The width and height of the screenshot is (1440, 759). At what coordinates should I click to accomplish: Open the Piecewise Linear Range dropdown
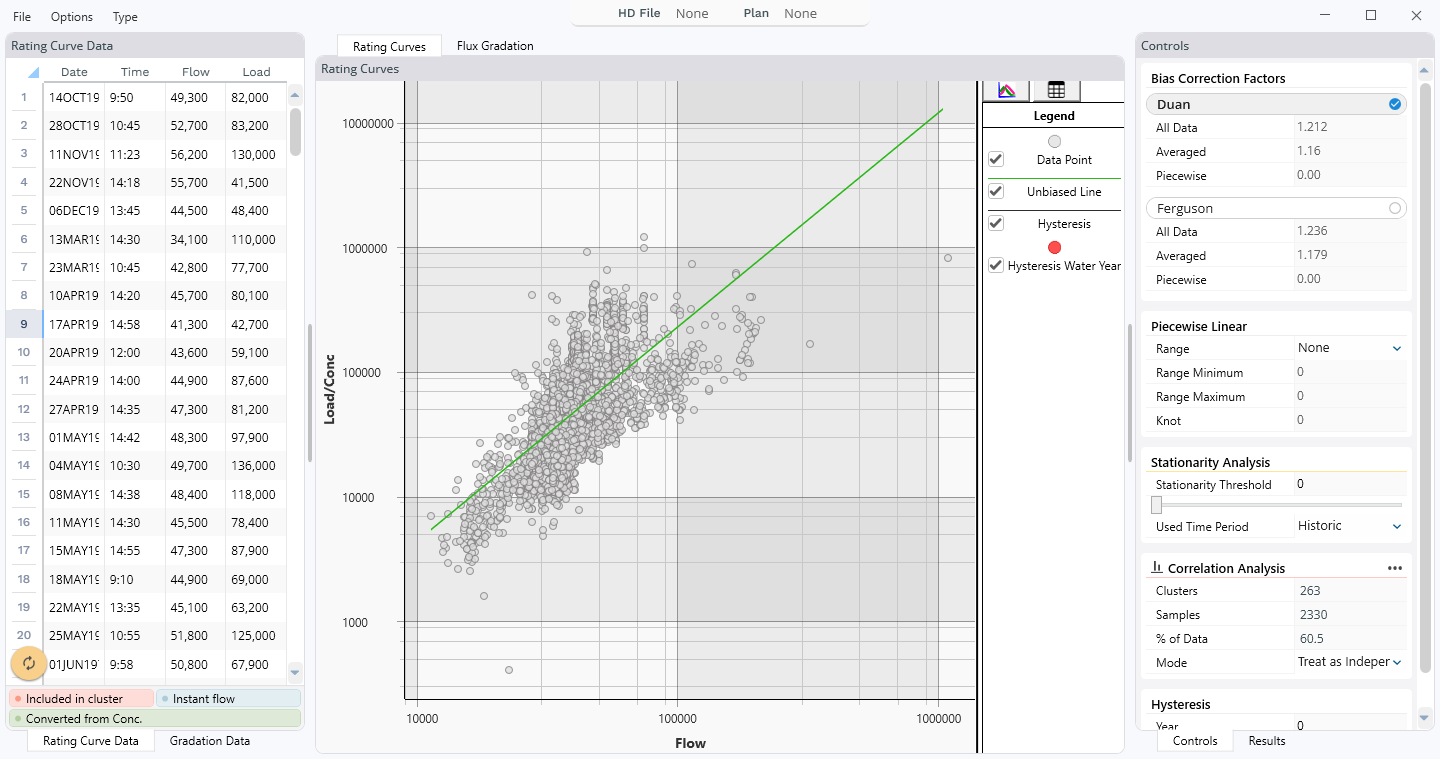[x=1397, y=348]
